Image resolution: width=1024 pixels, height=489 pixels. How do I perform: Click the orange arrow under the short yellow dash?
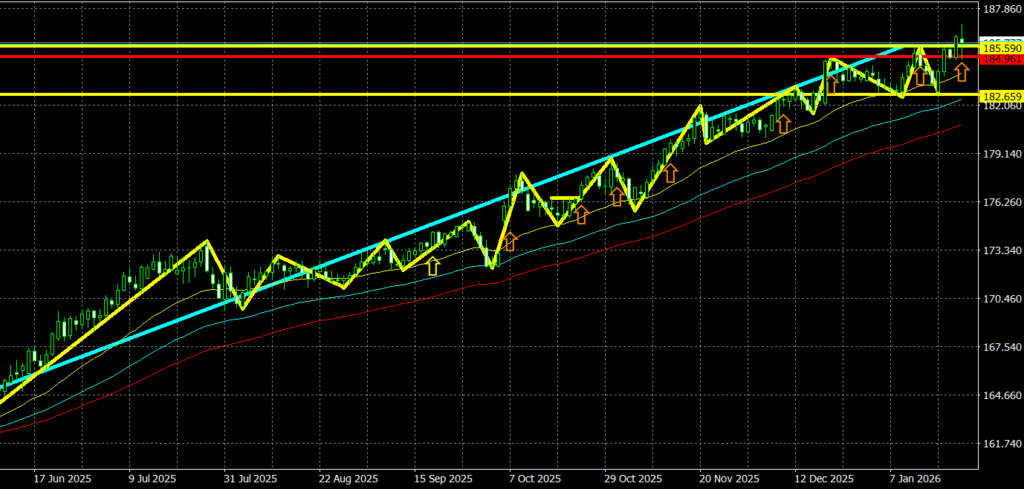pyautogui.click(x=580, y=214)
